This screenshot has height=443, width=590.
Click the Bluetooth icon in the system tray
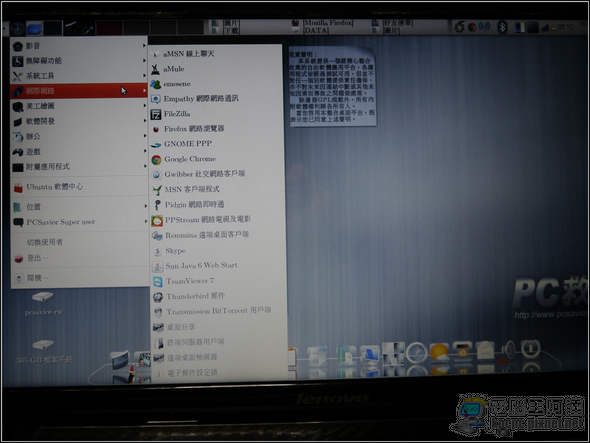coord(502,27)
